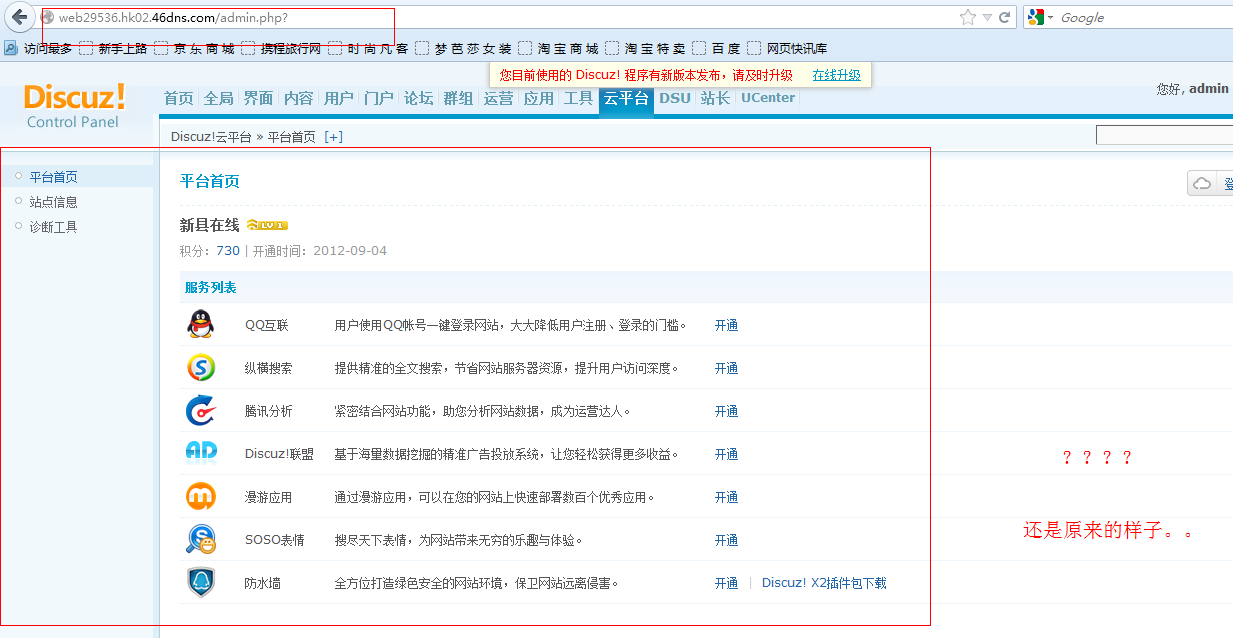Open the 新手上路 bookmark

113,48
